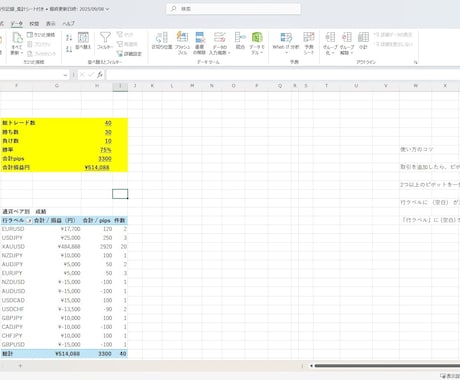Click the ¥484,888 profit cell
Screen dimensions: 460x380
pyautogui.click(x=69, y=247)
